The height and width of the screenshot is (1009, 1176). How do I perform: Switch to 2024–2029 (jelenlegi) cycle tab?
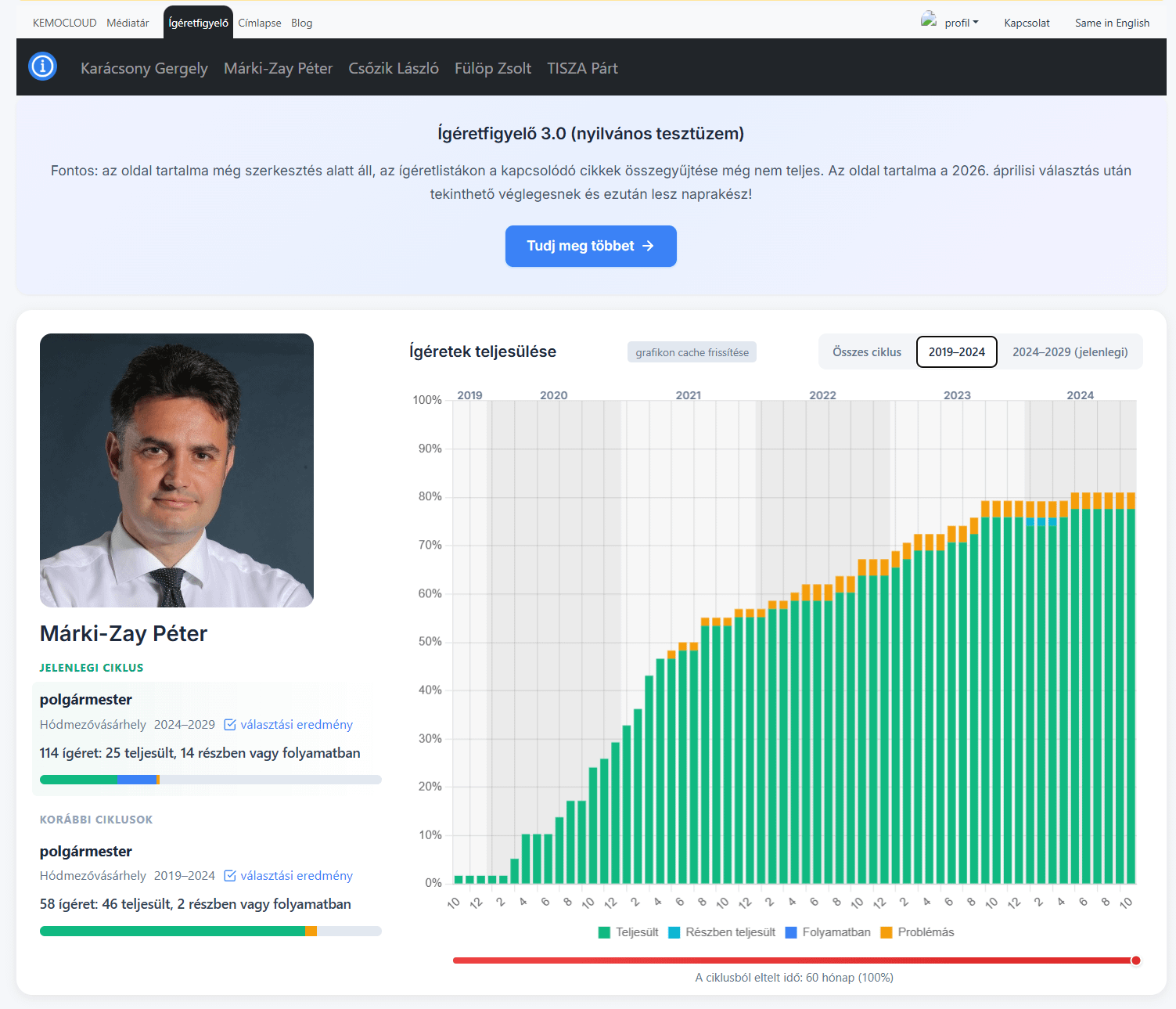click(x=1070, y=352)
